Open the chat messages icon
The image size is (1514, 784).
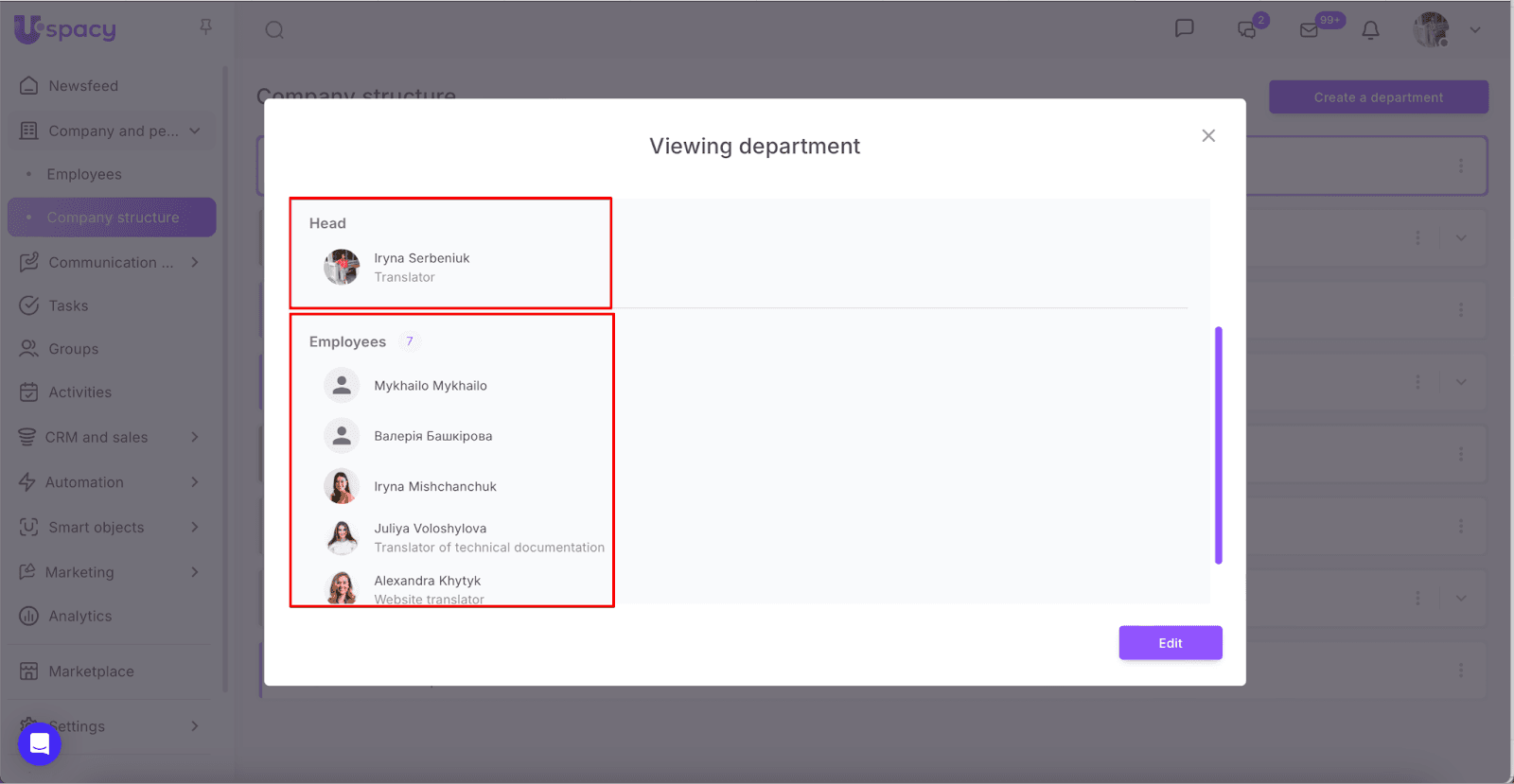tap(1184, 29)
